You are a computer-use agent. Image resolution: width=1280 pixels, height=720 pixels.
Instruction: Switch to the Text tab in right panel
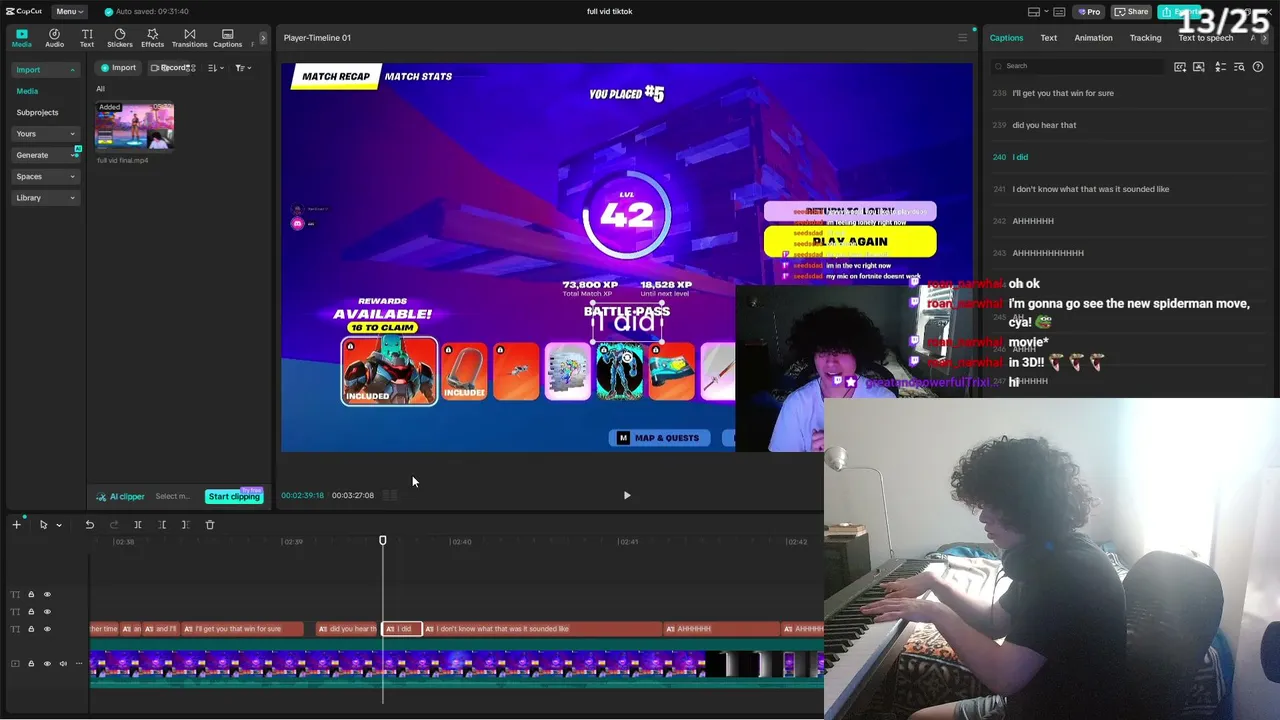point(1048,38)
